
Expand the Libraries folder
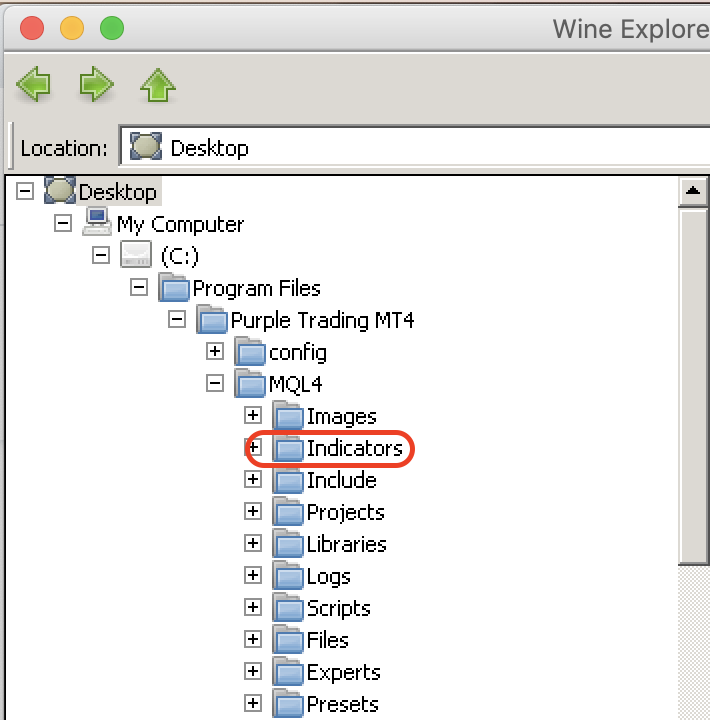point(253,543)
